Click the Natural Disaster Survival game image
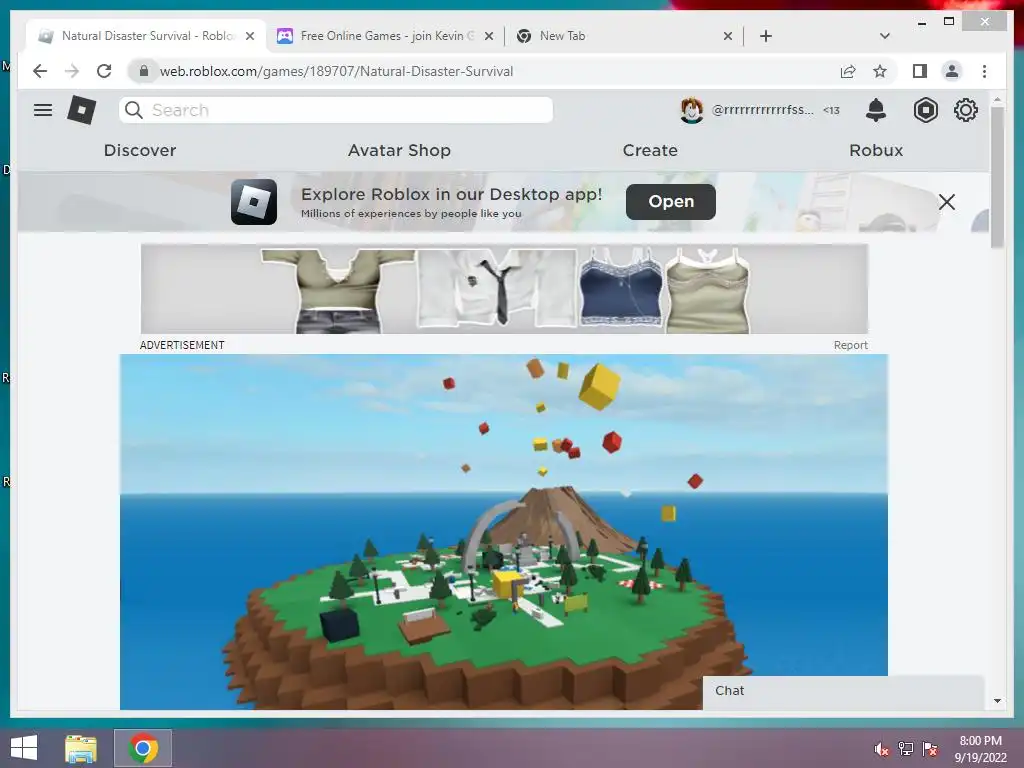1024x768 pixels. click(504, 532)
